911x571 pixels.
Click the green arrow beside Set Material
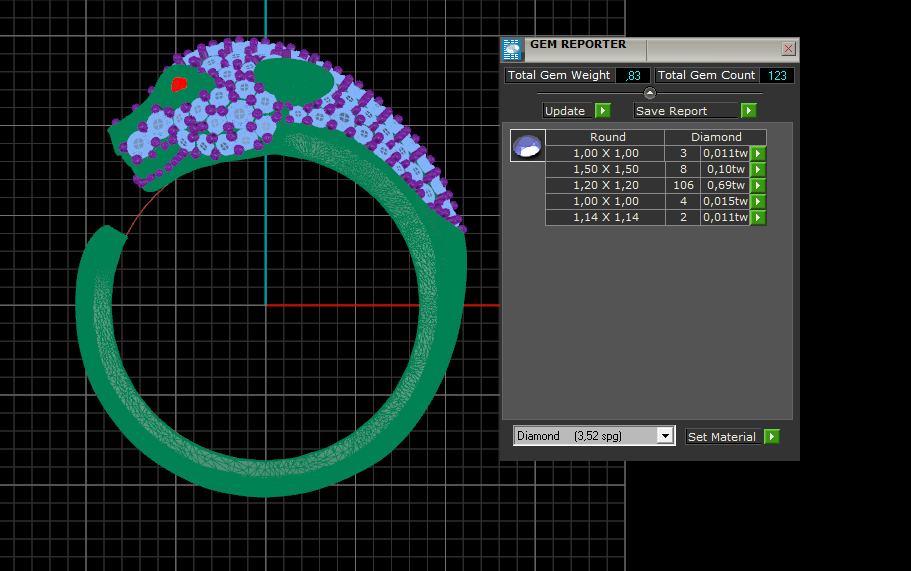point(771,437)
